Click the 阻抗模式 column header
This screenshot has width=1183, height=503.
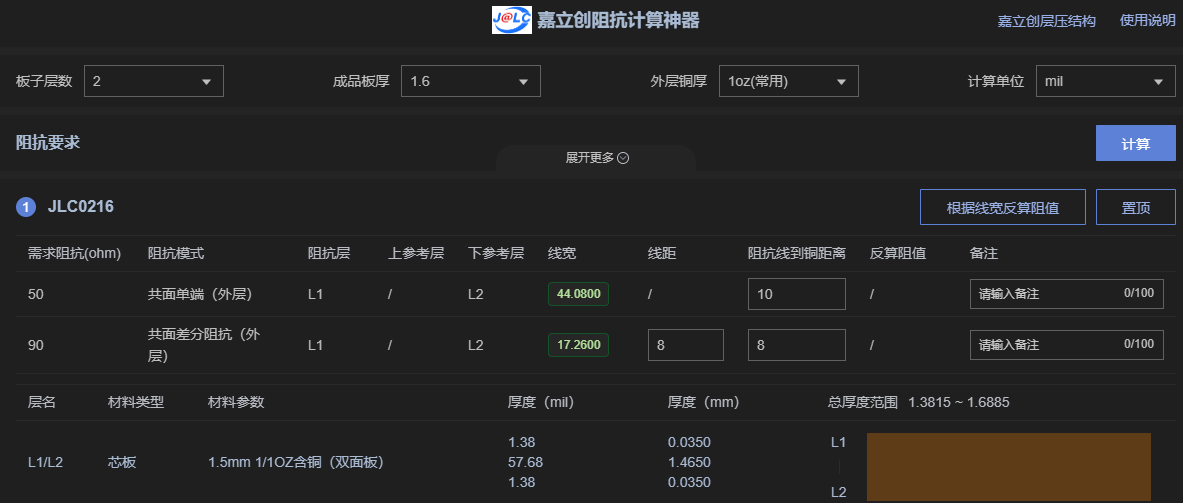(176, 253)
